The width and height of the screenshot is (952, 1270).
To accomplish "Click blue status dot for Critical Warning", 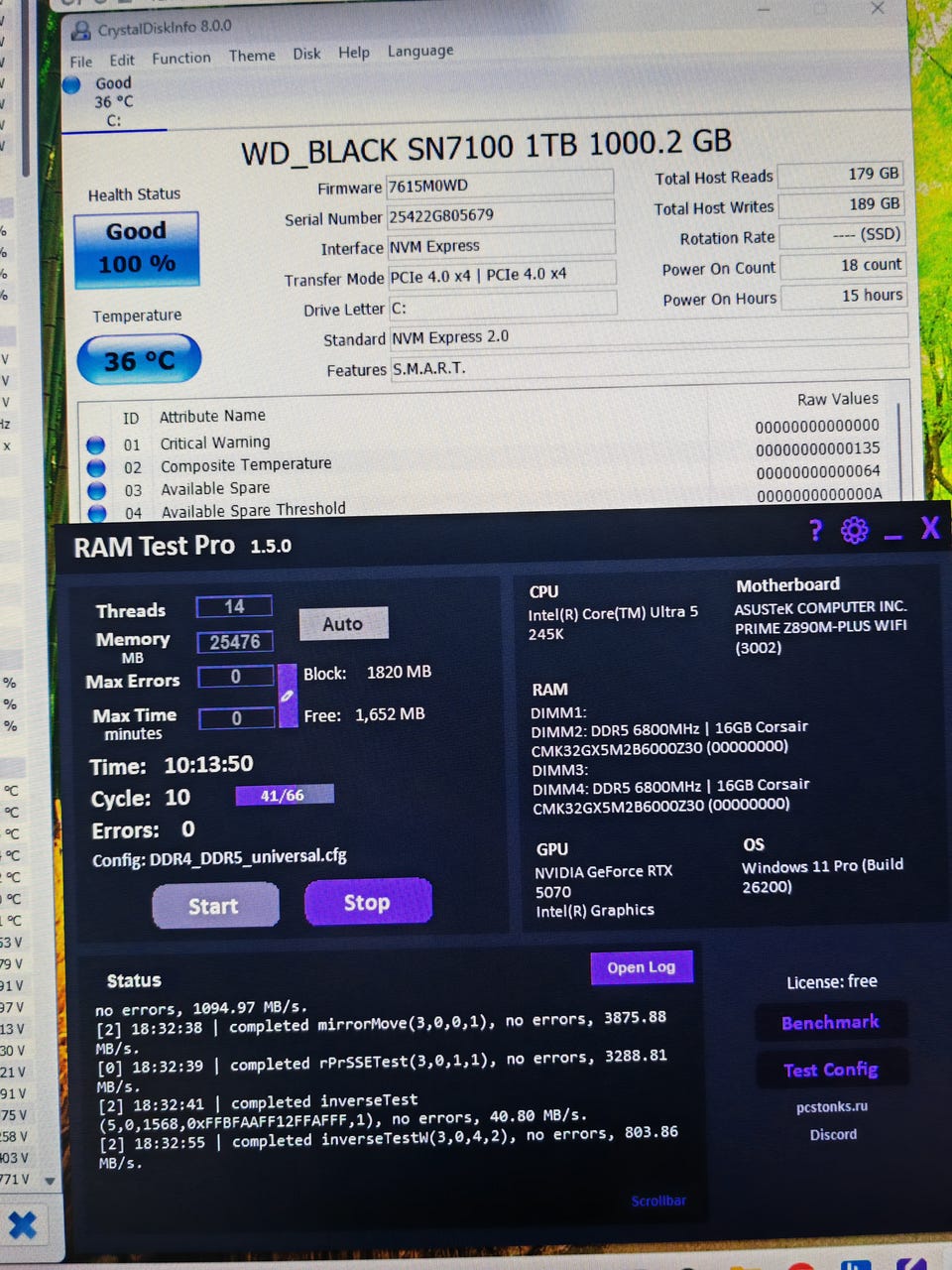I will (x=95, y=444).
